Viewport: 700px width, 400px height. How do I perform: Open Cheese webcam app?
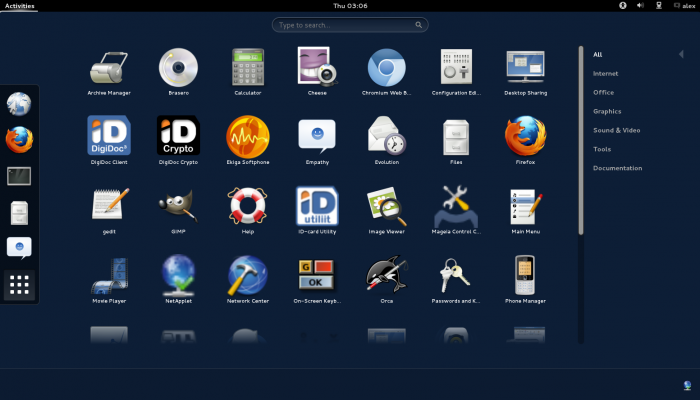pyautogui.click(x=317, y=71)
